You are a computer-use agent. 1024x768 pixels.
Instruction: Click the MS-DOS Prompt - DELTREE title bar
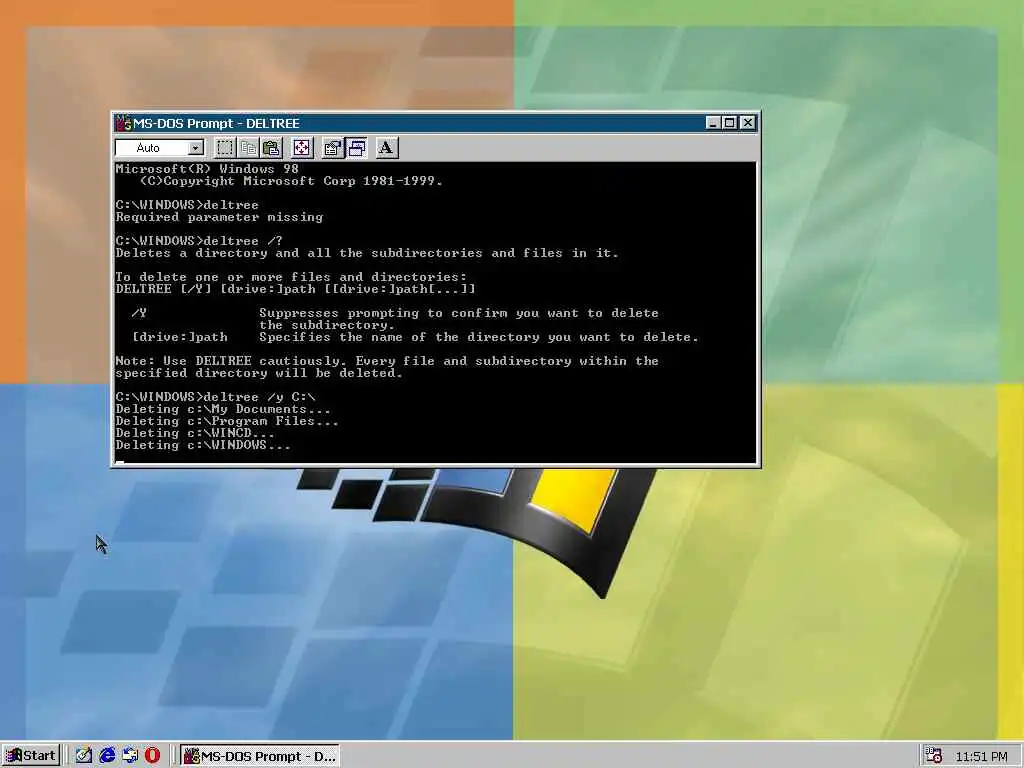435,123
